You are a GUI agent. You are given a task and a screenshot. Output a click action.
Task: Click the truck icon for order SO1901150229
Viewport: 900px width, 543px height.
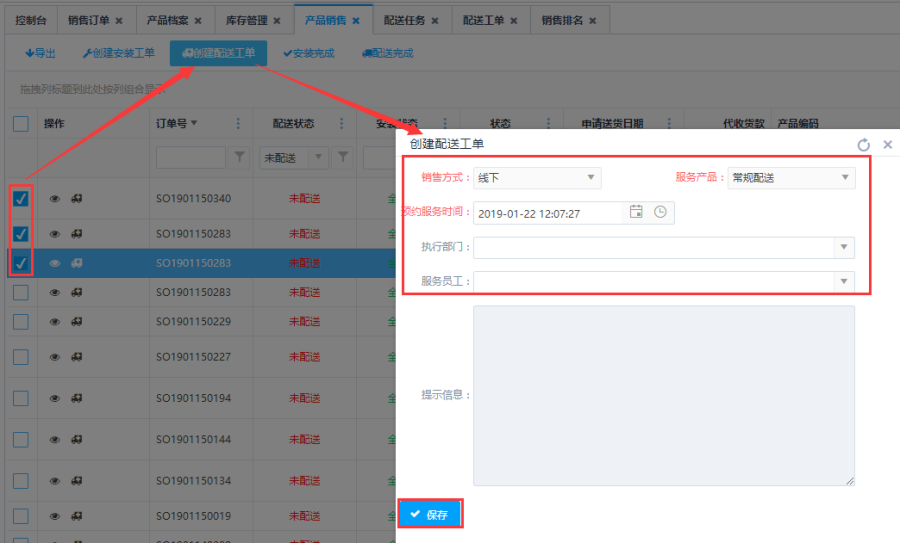click(x=77, y=321)
